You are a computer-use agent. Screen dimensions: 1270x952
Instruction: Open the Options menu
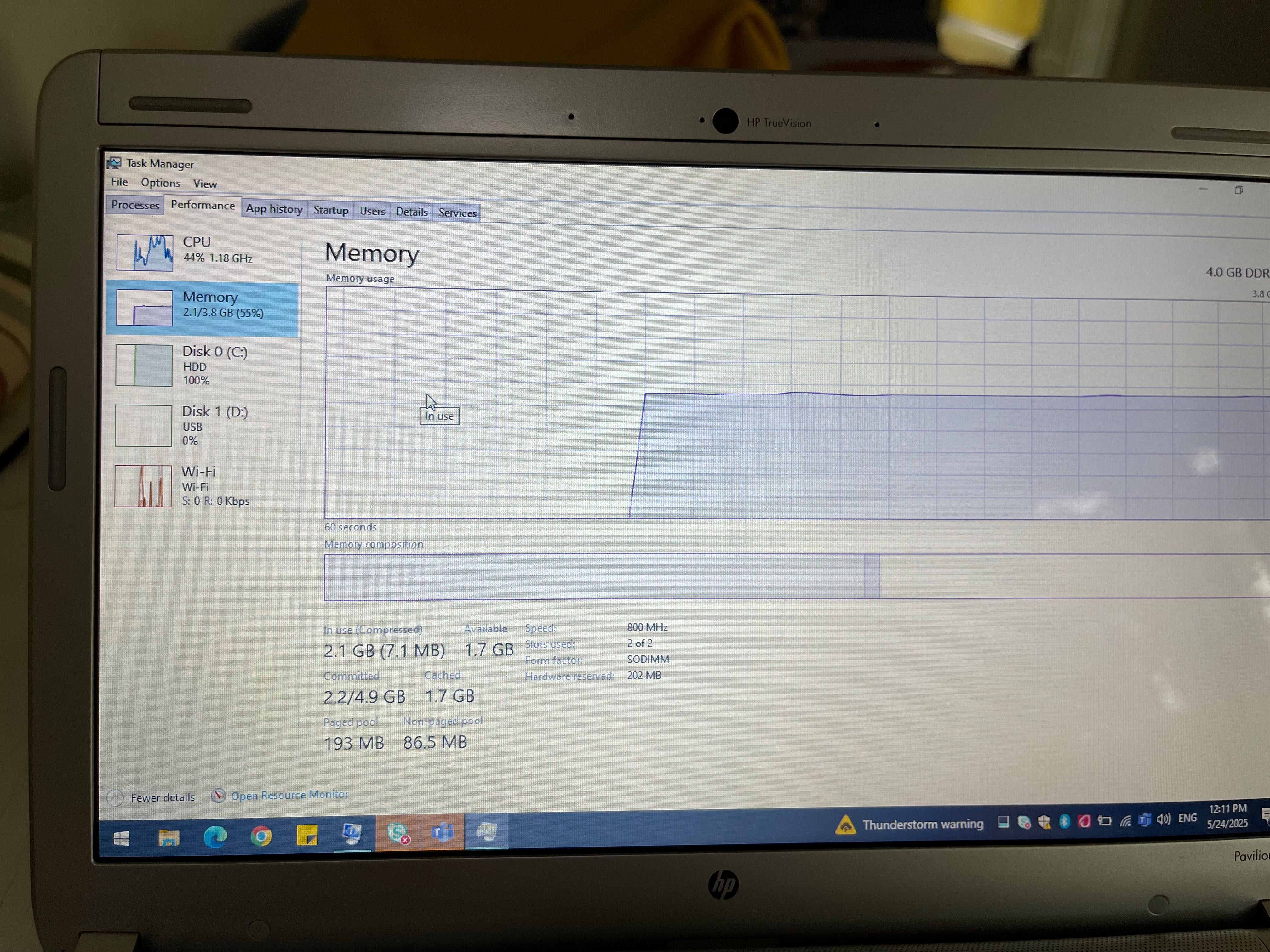(160, 183)
